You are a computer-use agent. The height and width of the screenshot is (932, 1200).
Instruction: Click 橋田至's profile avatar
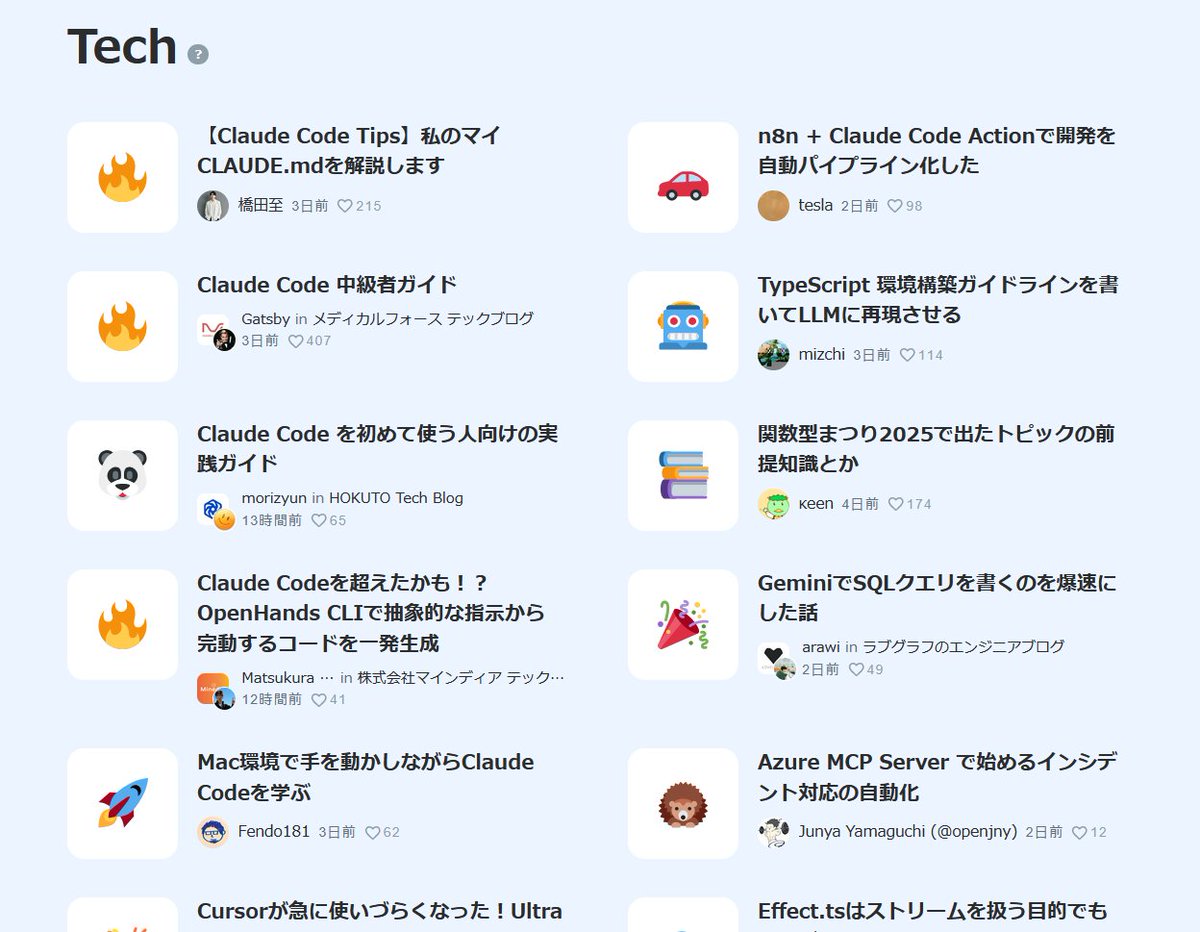(213, 206)
